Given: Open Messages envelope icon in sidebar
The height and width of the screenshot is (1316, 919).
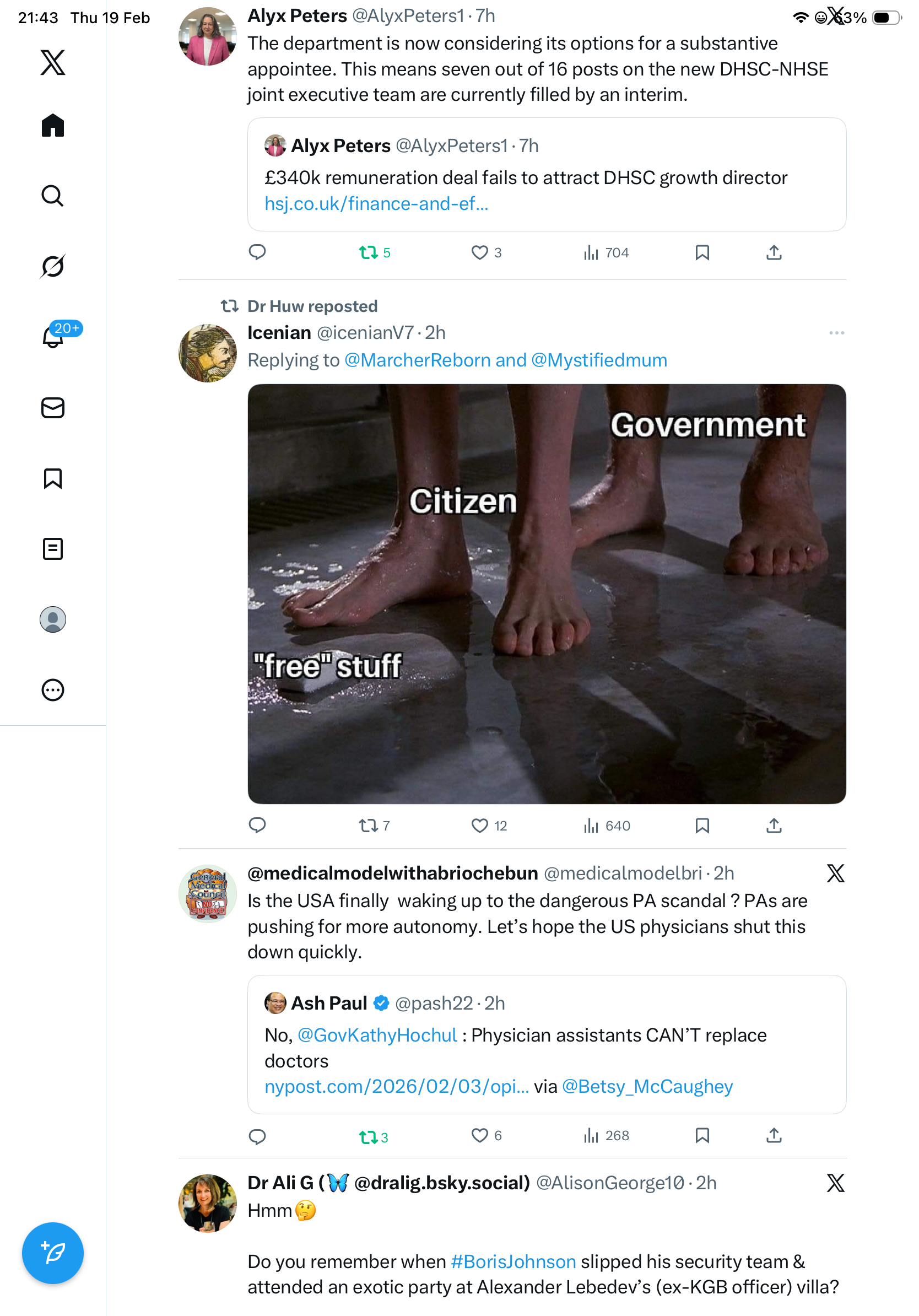Looking at the screenshot, I should pyautogui.click(x=53, y=407).
